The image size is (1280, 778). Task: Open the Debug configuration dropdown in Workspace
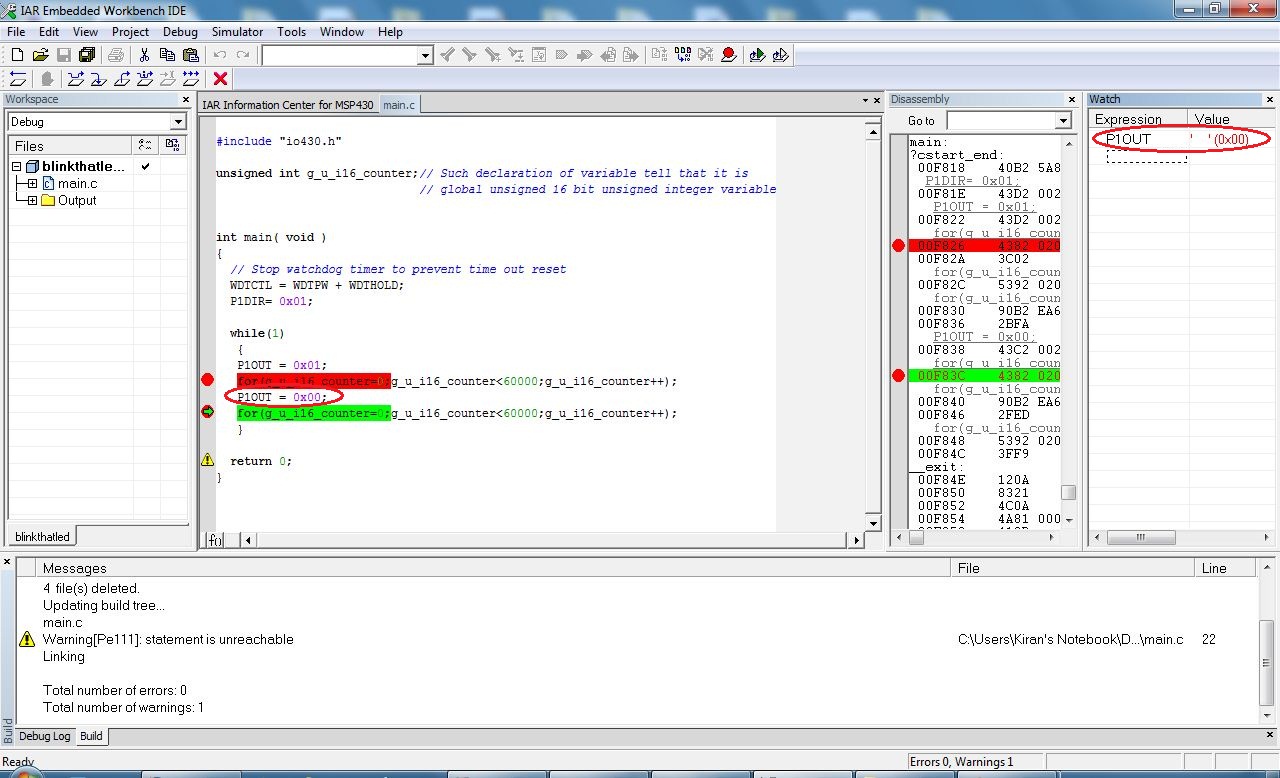click(178, 122)
